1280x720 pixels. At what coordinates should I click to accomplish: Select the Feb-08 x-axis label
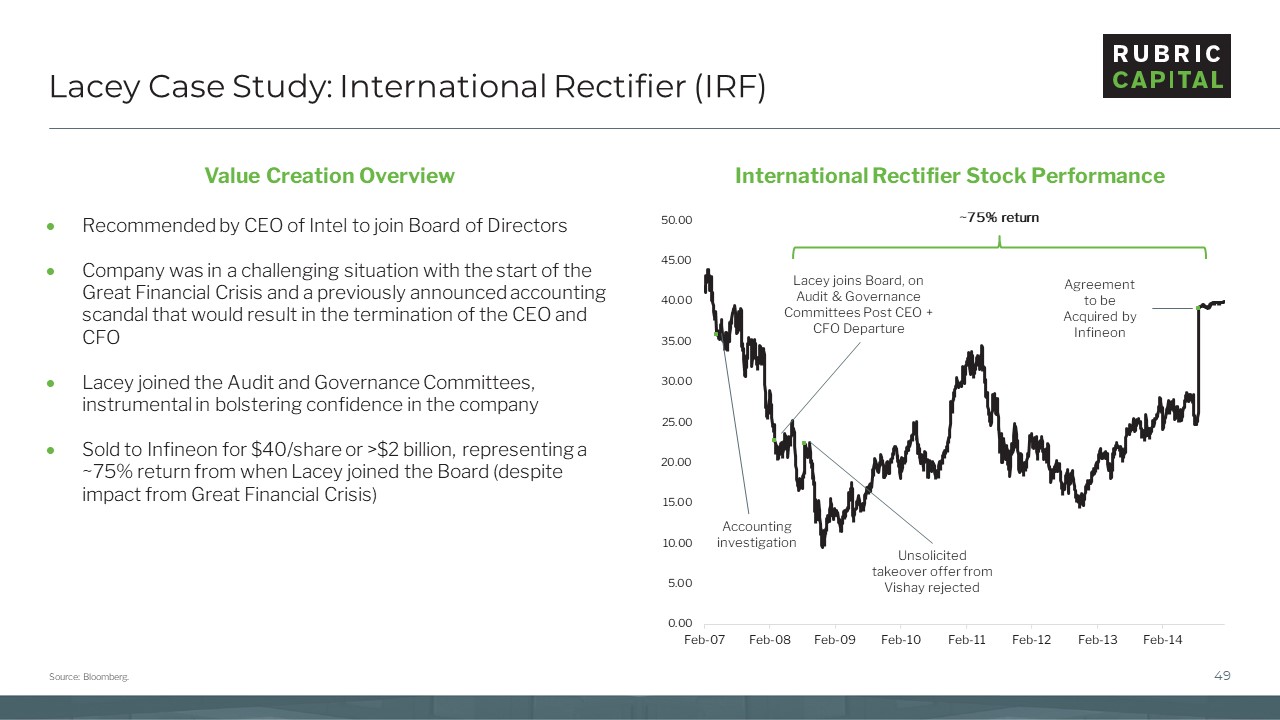tap(769, 640)
